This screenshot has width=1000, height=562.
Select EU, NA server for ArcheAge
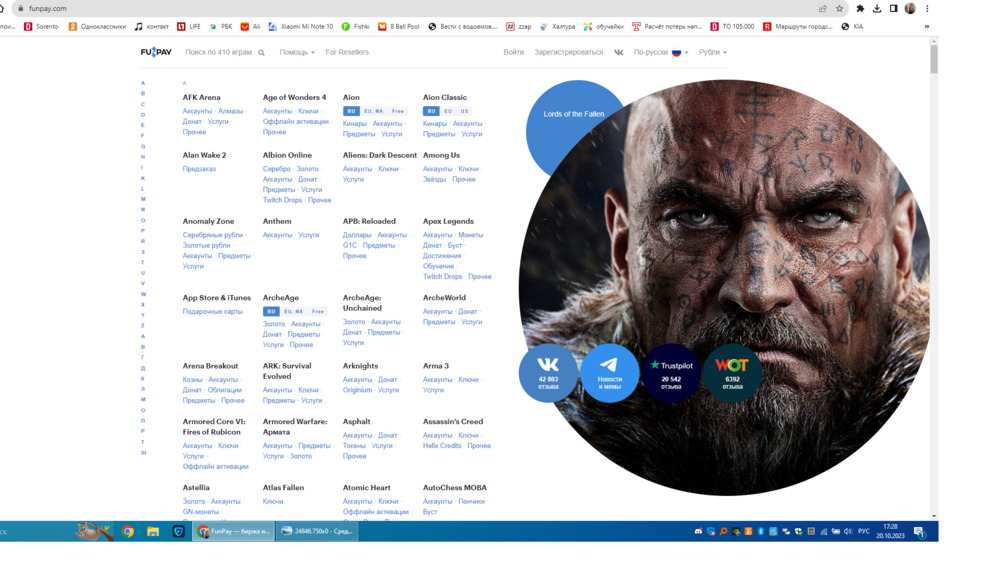[x=294, y=311]
